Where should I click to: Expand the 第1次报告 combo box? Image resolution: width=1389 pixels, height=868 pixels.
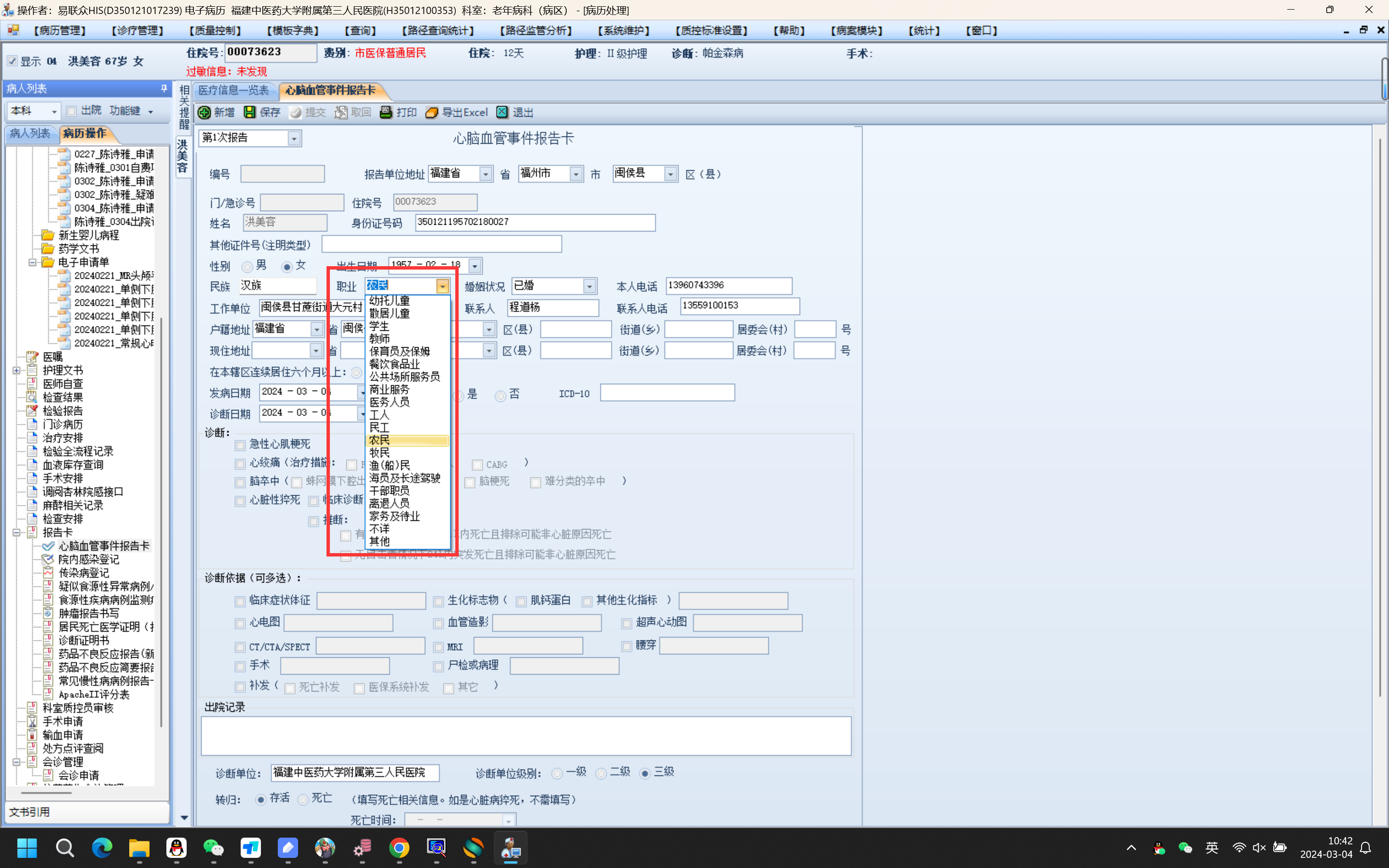(x=294, y=138)
